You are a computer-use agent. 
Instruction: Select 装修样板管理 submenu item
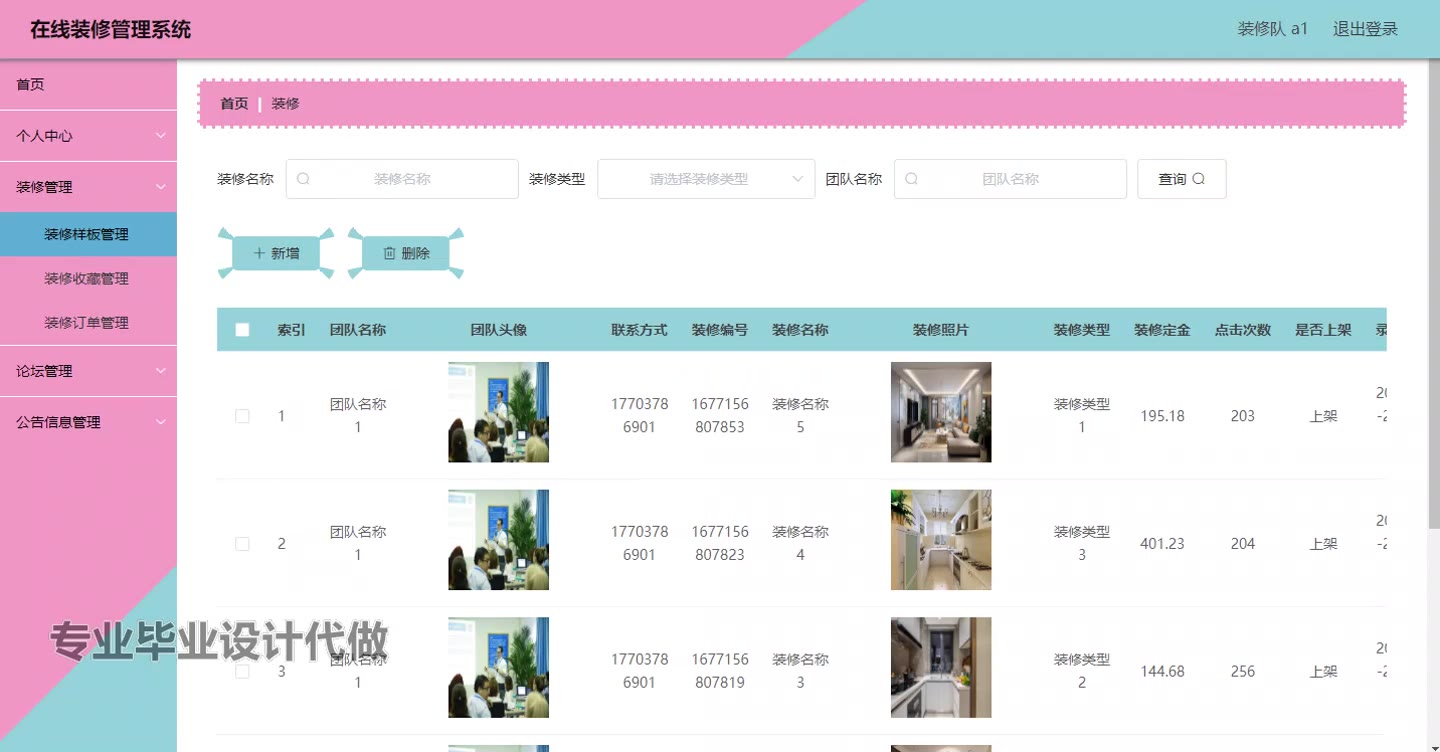(x=88, y=234)
